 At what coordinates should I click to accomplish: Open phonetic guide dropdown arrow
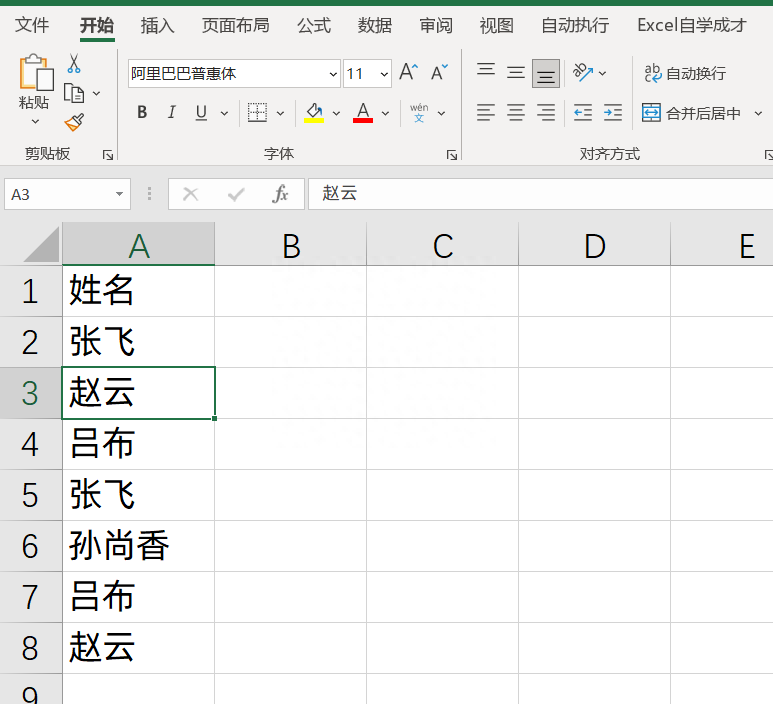pyautogui.click(x=442, y=113)
